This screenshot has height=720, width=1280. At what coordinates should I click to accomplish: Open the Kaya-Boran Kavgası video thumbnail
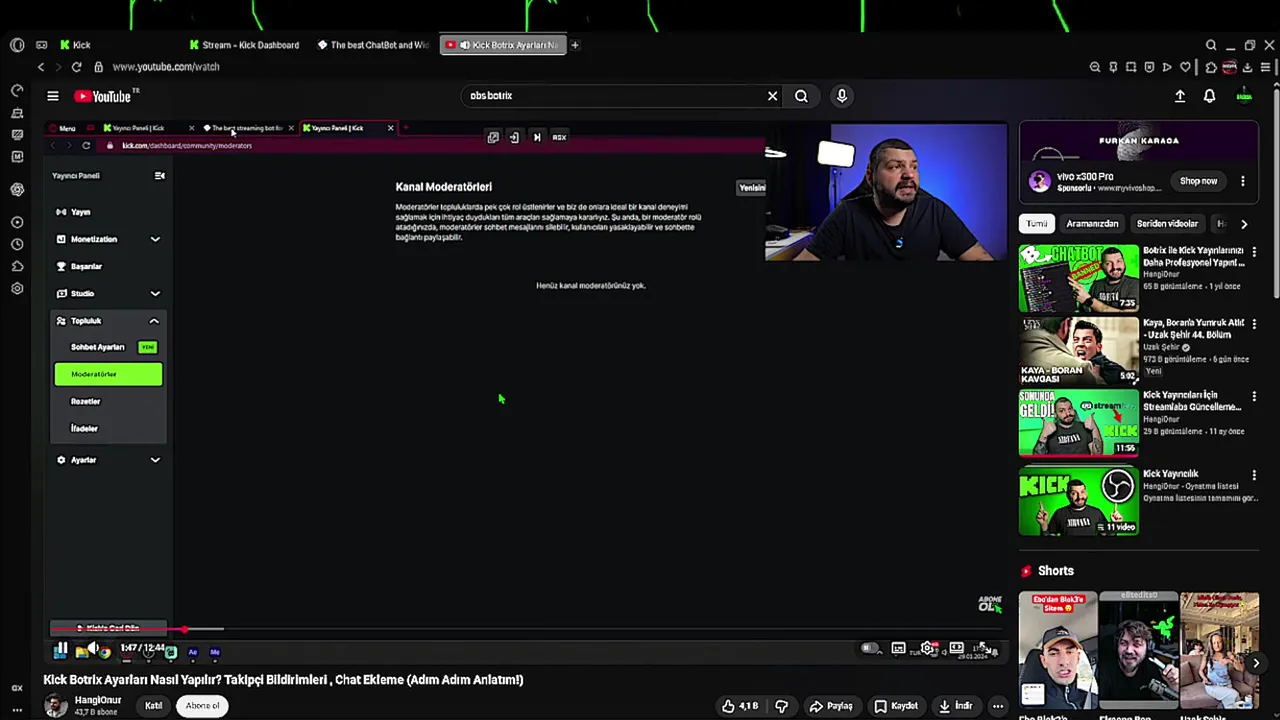(1079, 351)
